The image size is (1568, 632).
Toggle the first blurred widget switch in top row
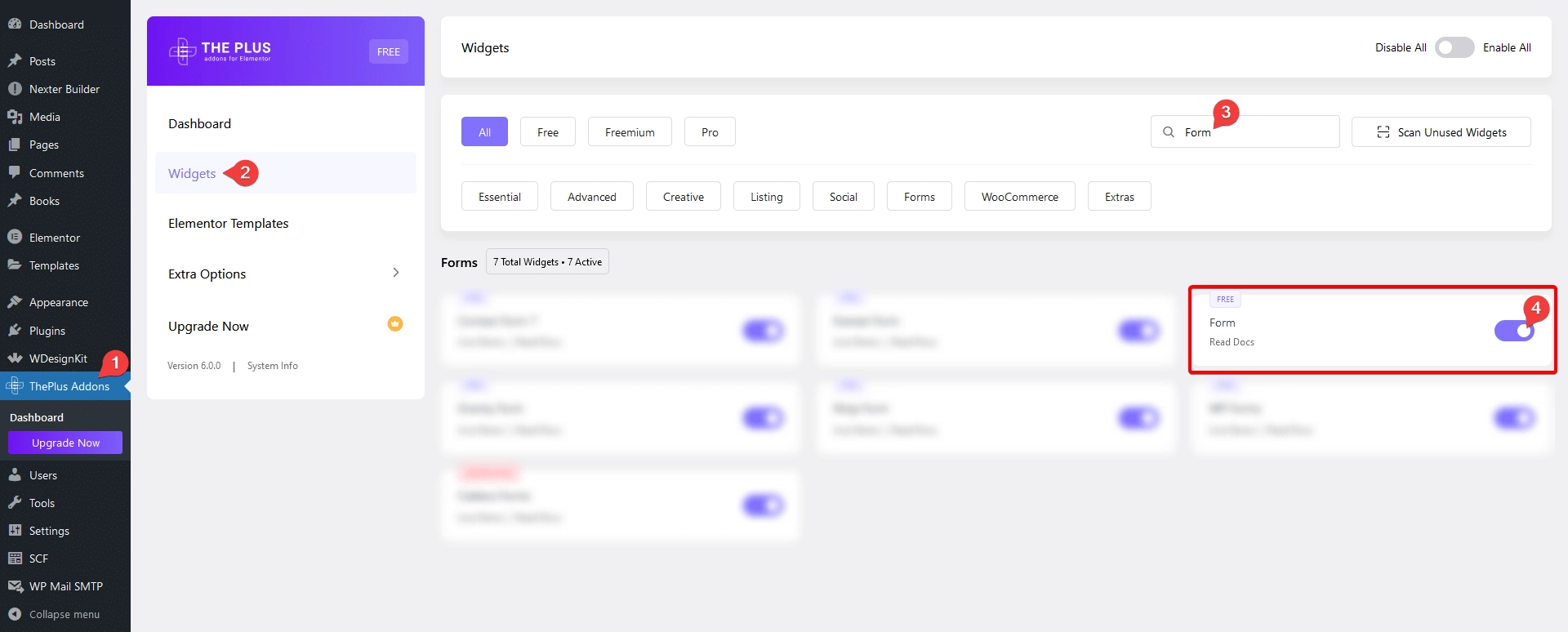coord(764,331)
